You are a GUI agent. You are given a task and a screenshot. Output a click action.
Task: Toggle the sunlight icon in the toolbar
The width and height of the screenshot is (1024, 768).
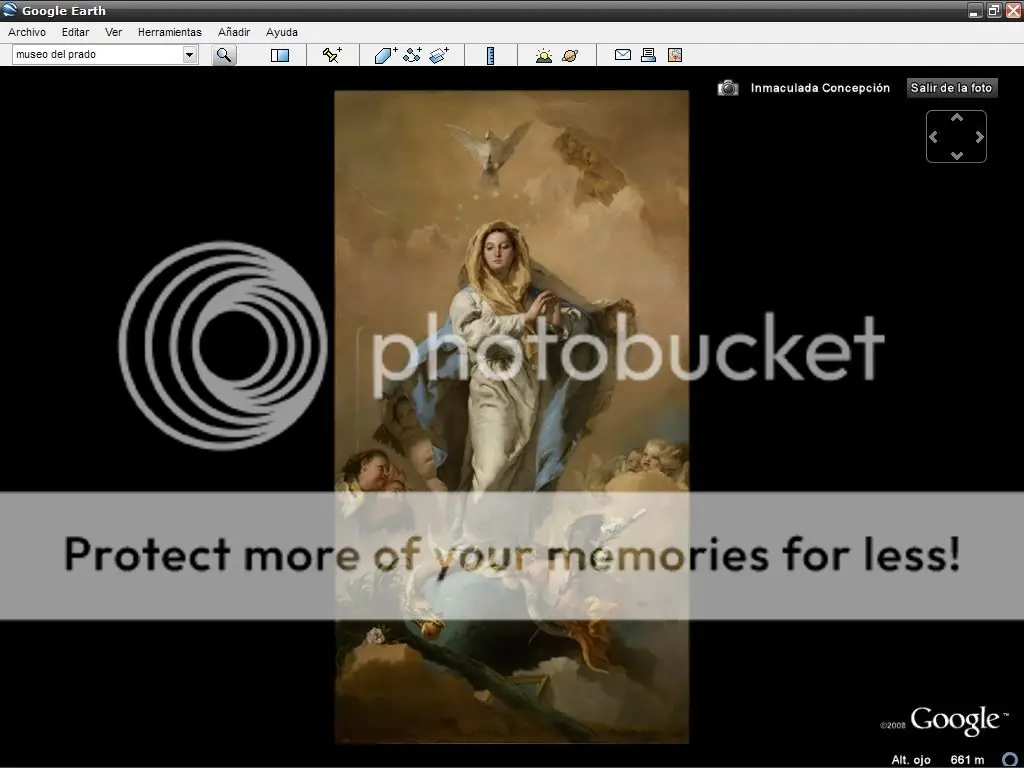543,56
